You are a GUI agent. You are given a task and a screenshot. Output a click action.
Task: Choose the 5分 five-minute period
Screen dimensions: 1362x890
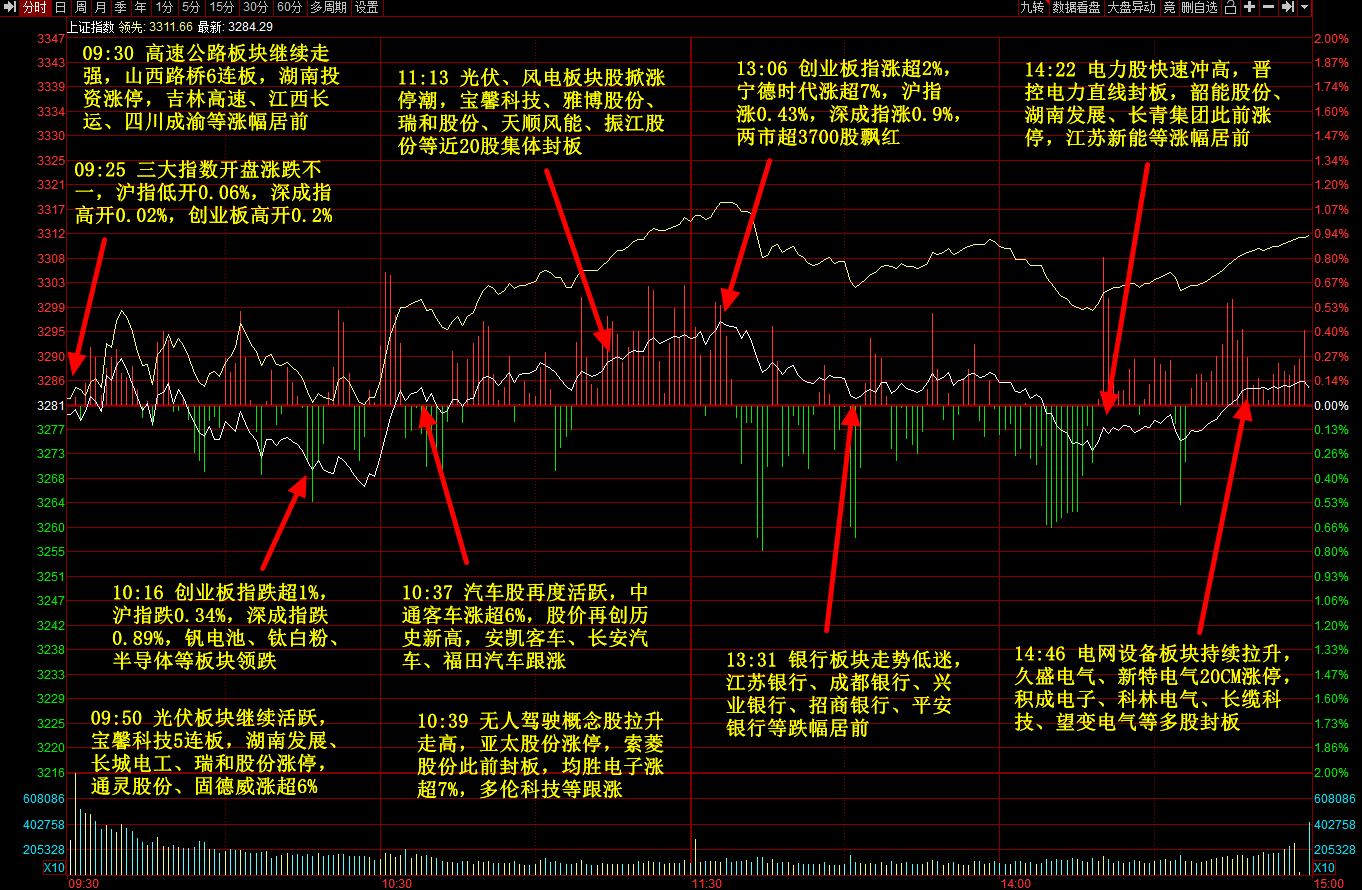191,7
